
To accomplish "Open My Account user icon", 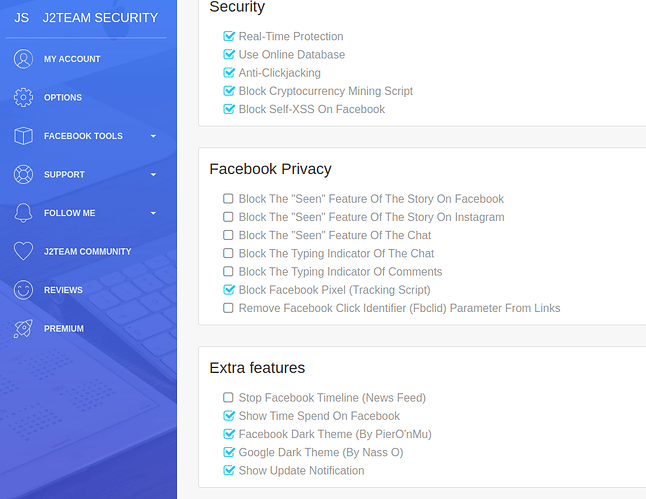I will [23, 59].
